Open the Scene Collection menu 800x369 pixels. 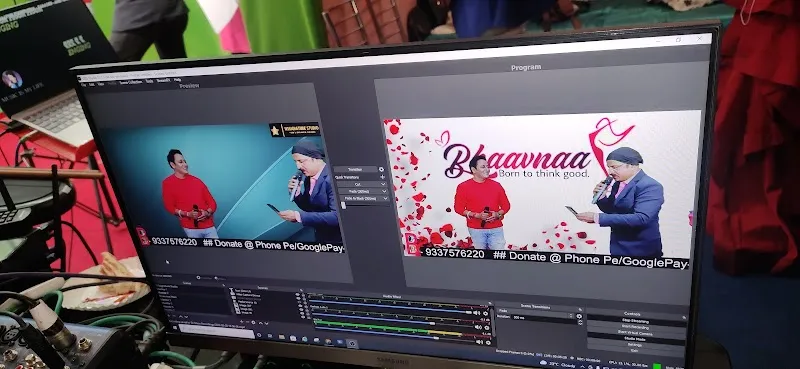[131, 82]
